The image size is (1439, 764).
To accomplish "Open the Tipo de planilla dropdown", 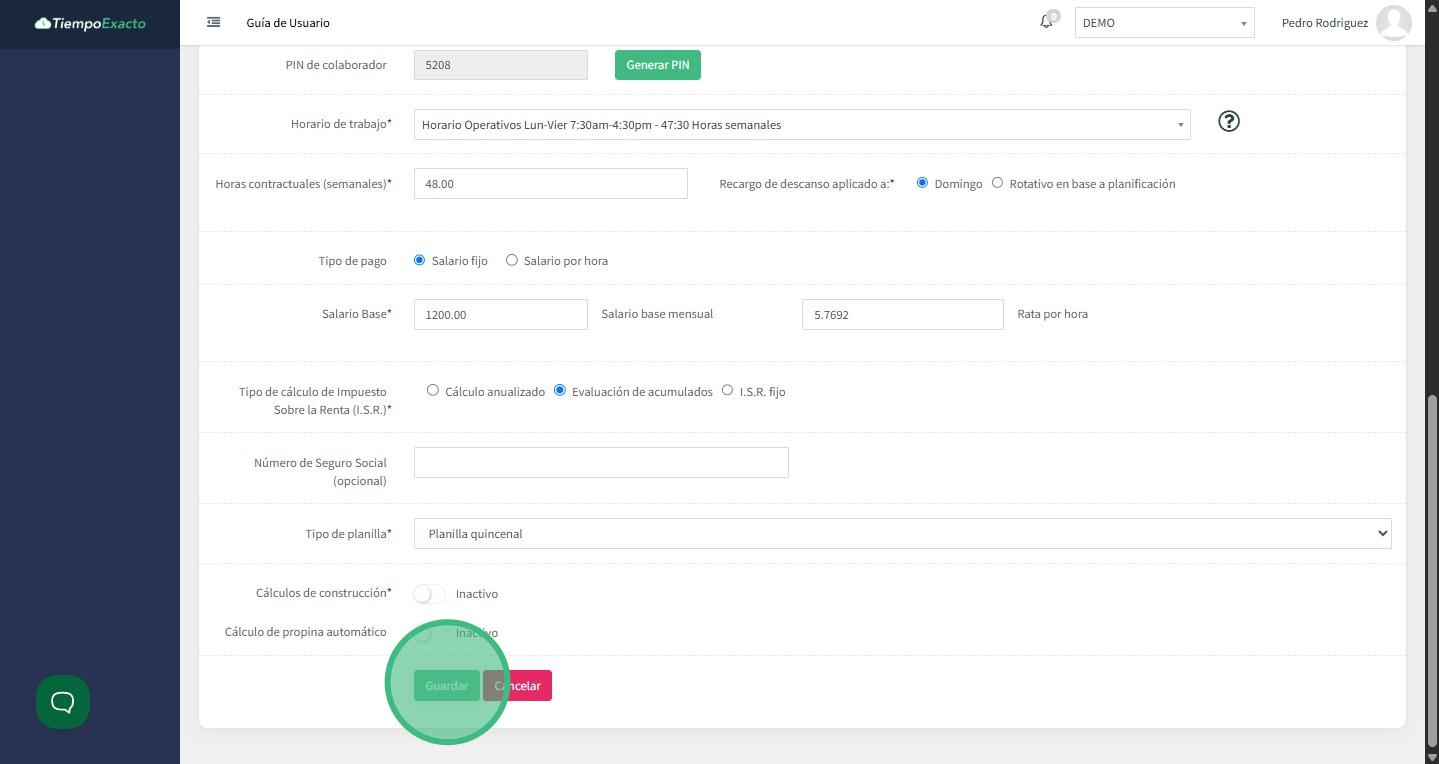I will point(902,534).
